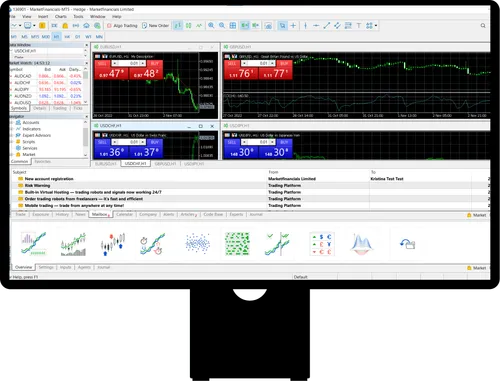Viewport: 500px width, 381px height.
Task: Select the vertical line drawing tool
Action: 305,26
